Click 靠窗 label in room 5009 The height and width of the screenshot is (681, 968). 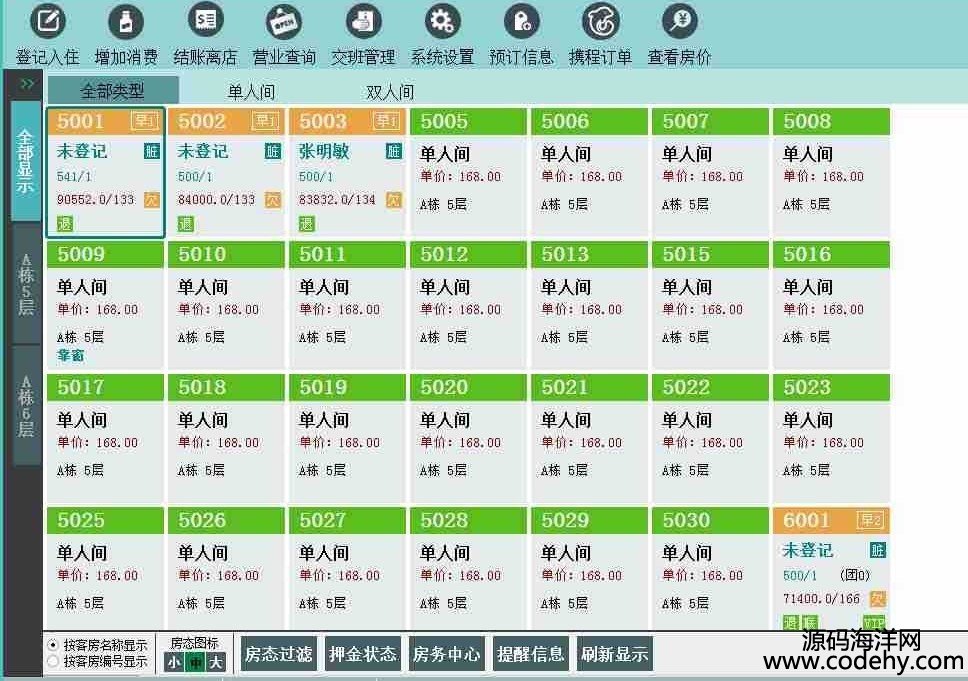tap(70, 355)
